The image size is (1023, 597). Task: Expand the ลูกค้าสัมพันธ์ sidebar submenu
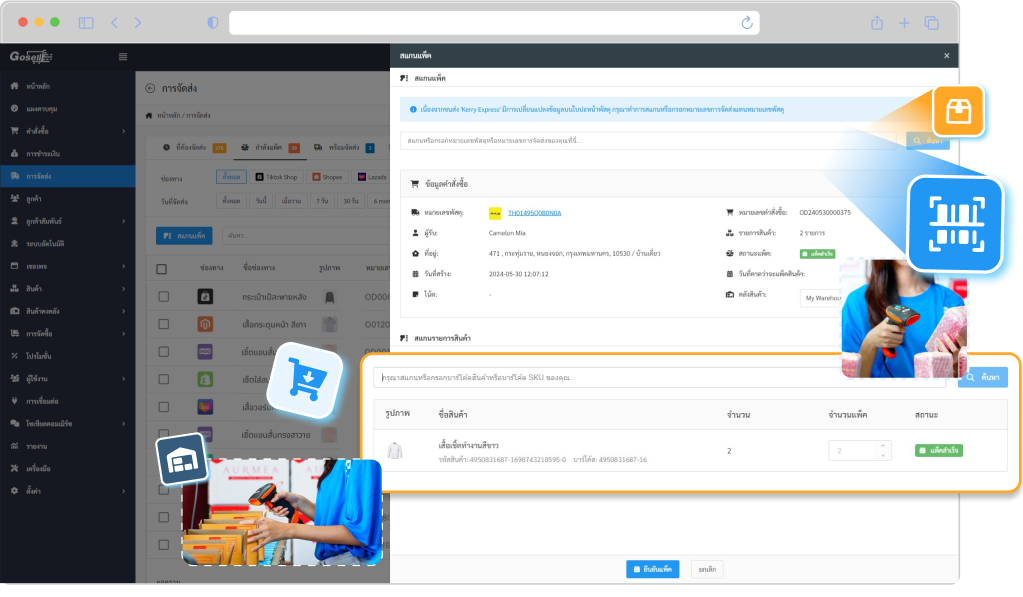124,221
